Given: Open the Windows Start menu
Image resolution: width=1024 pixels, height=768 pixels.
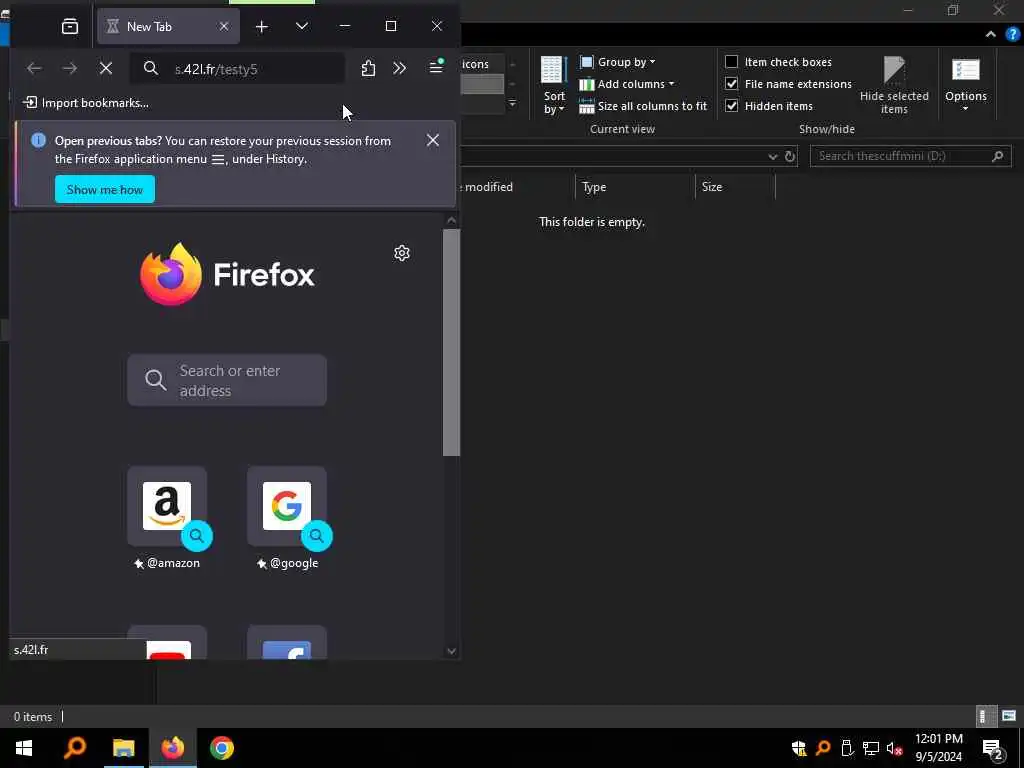Looking at the screenshot, I should click(x=24, y=748).
